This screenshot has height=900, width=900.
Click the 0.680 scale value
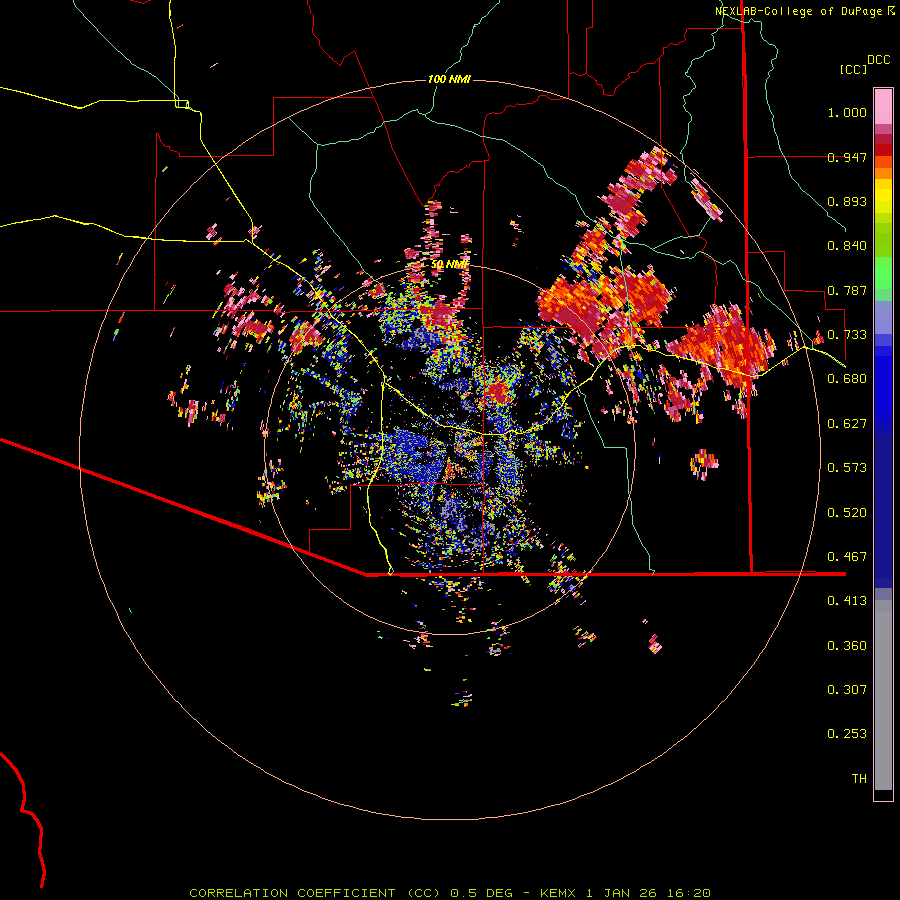click(847, 379)
